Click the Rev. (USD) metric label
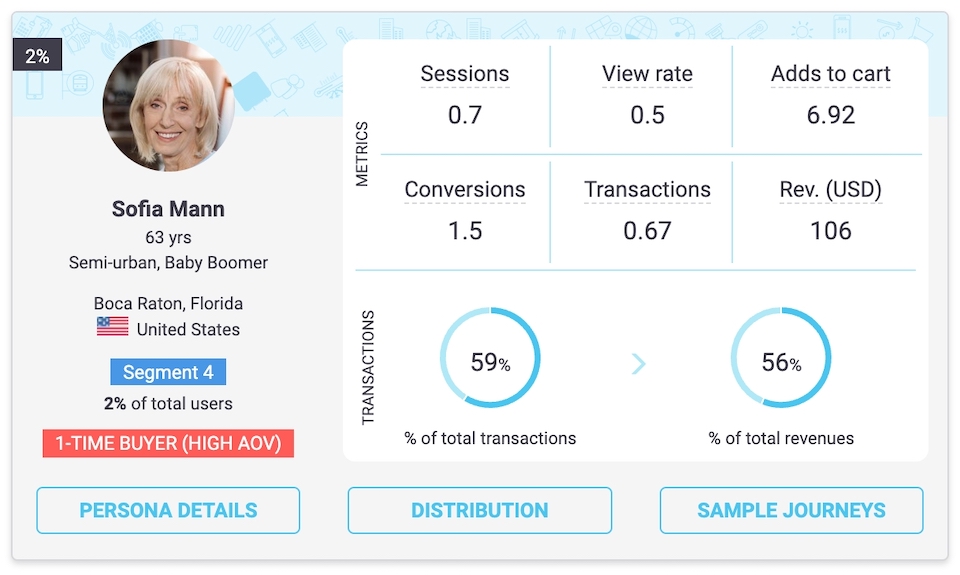The image size is (960, 575). tap(830, 190)
